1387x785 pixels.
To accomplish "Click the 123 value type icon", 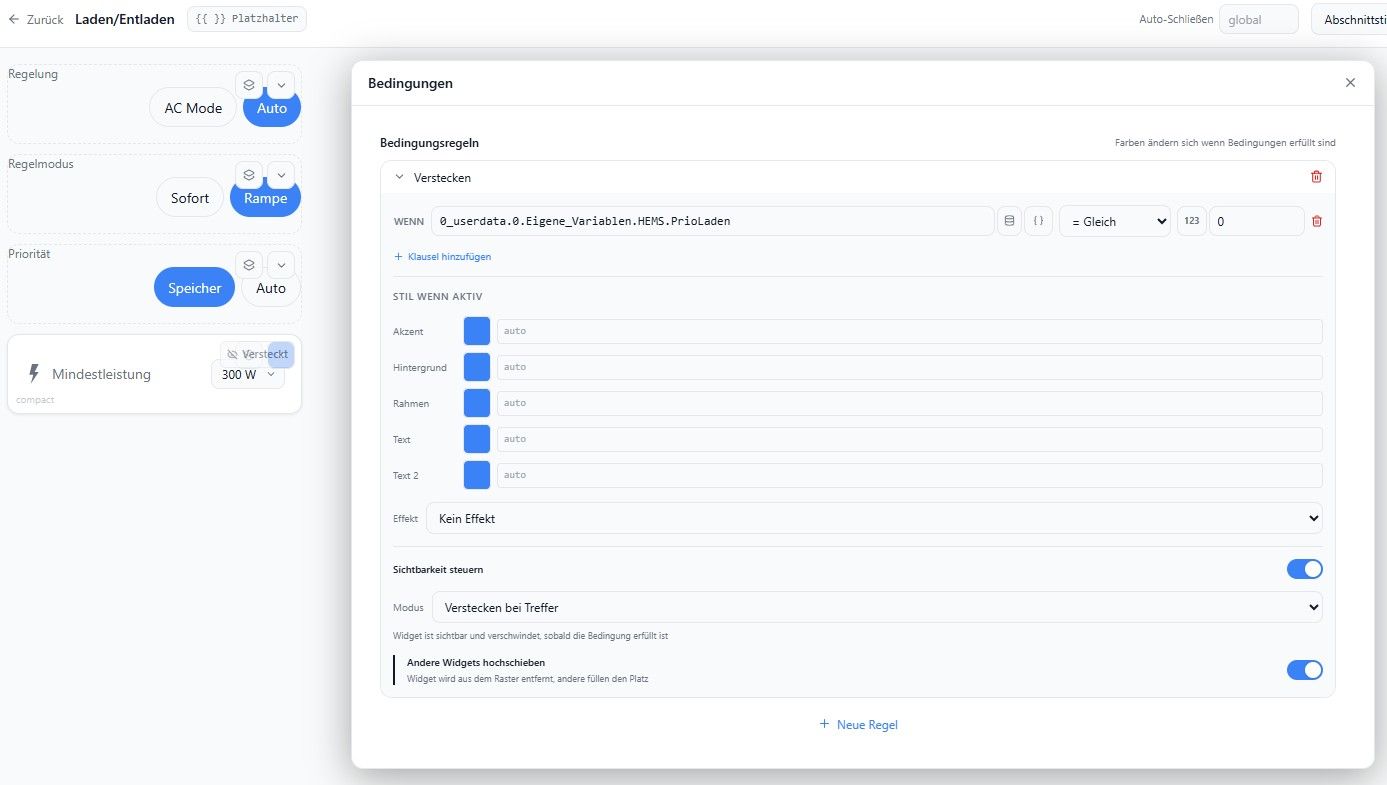I will click(1191, 221).
